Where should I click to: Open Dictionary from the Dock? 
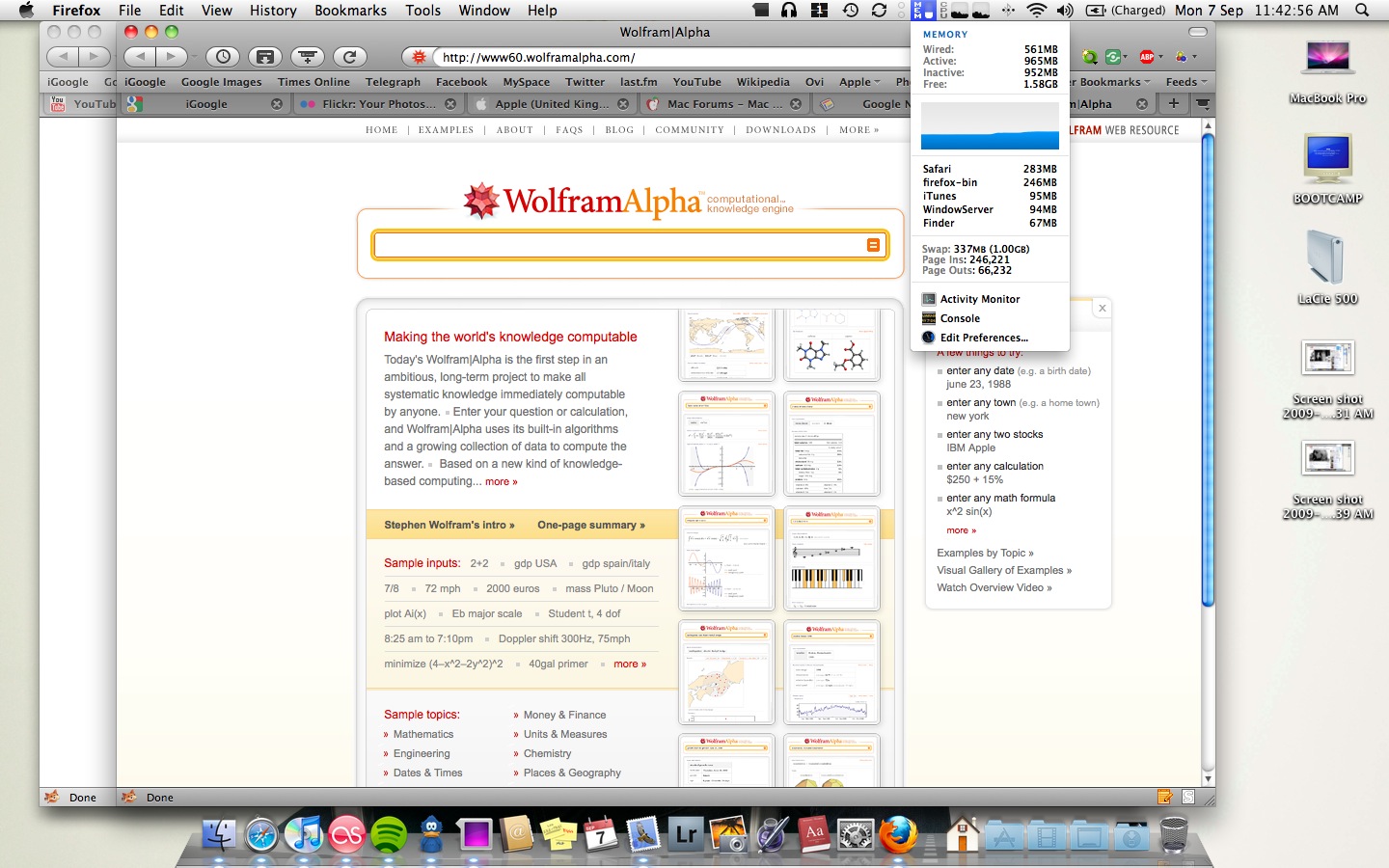813,835
